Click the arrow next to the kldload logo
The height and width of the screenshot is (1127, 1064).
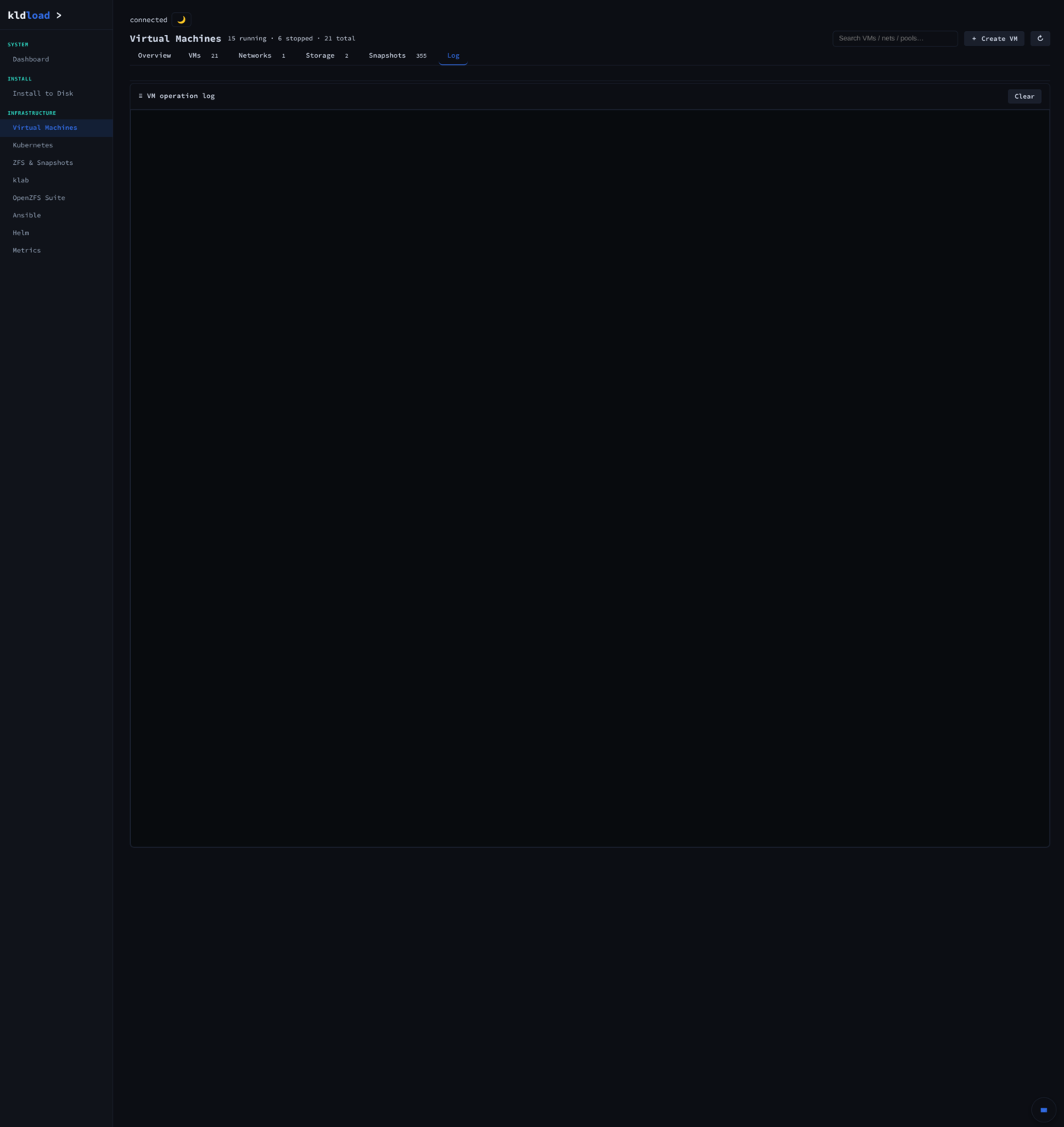[x=59, y=15]
